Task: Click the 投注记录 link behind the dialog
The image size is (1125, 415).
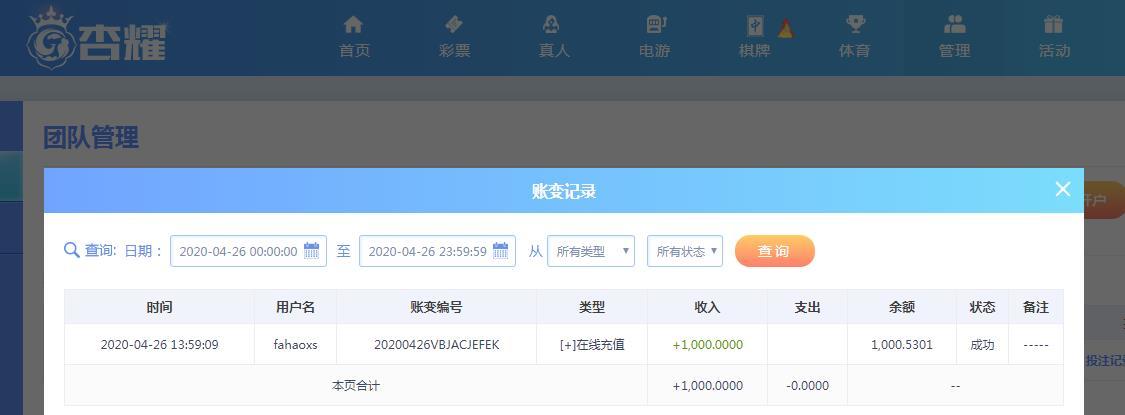Action: point(1105,361)
